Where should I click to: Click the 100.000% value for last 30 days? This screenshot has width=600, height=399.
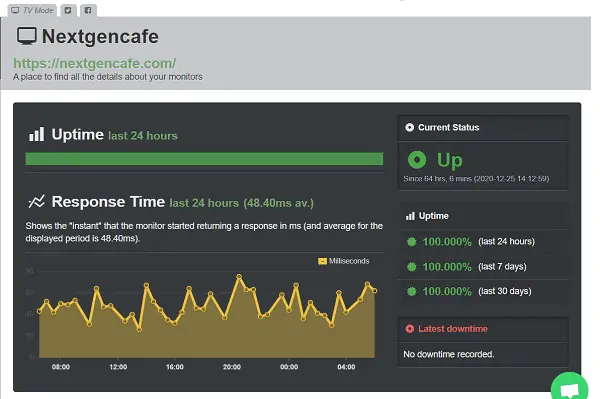coord(447,292)
